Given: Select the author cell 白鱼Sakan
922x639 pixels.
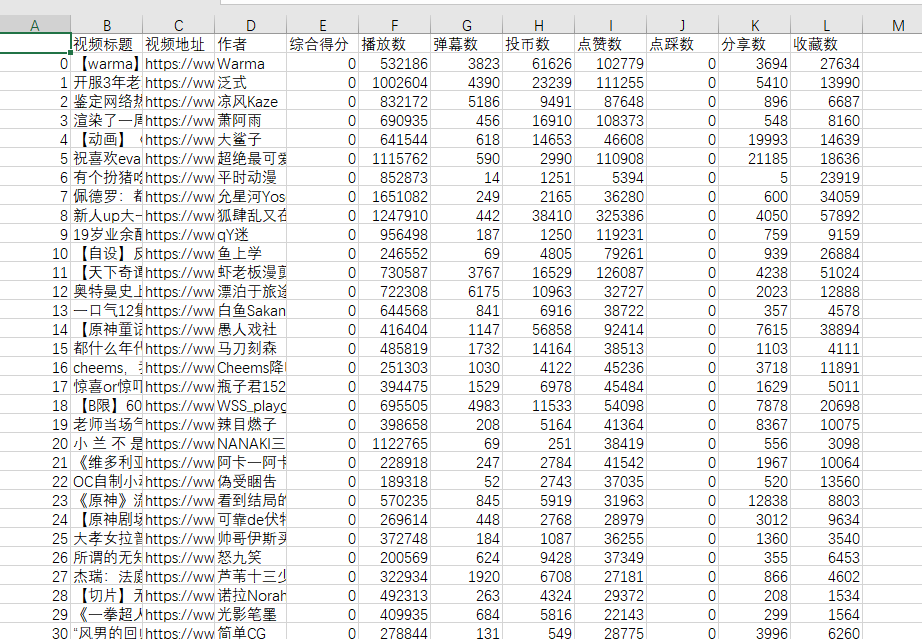Looking at the screenshot, I should coord(250,310).
